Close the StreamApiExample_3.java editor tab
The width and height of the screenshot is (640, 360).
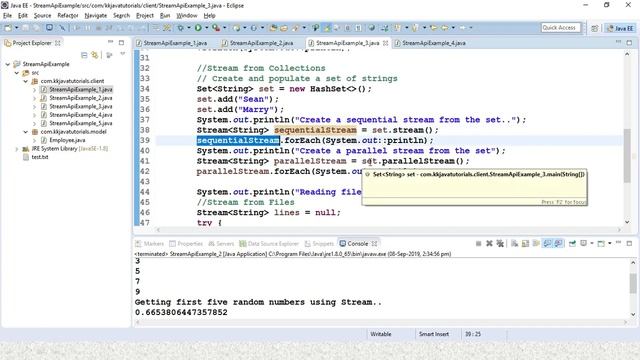point(385,43)
